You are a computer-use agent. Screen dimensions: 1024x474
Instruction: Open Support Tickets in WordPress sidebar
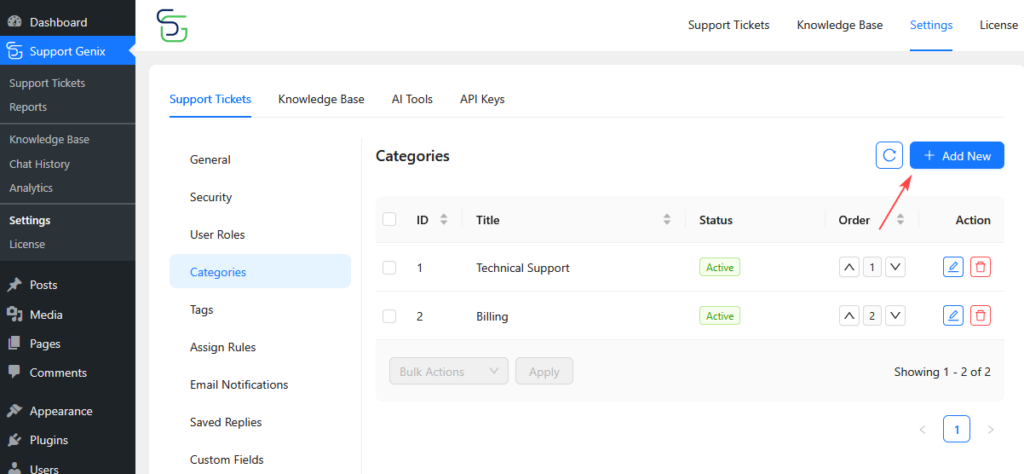tap(47, 83)
